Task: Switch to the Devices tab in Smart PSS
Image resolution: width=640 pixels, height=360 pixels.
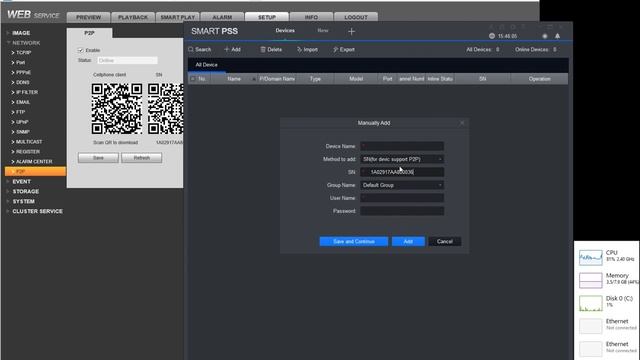Action: (x=285, y=31)
